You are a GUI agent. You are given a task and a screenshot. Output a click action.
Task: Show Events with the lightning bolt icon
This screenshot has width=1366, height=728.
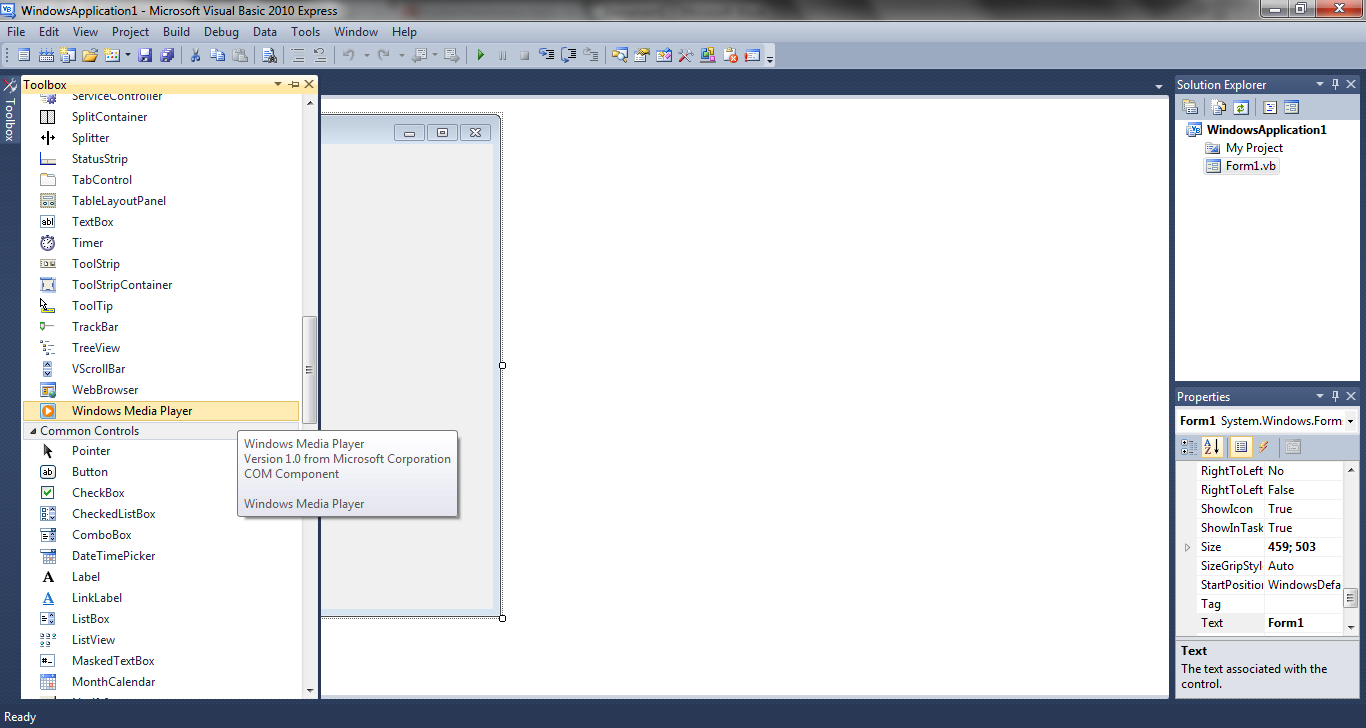(x=1263, y=447)
